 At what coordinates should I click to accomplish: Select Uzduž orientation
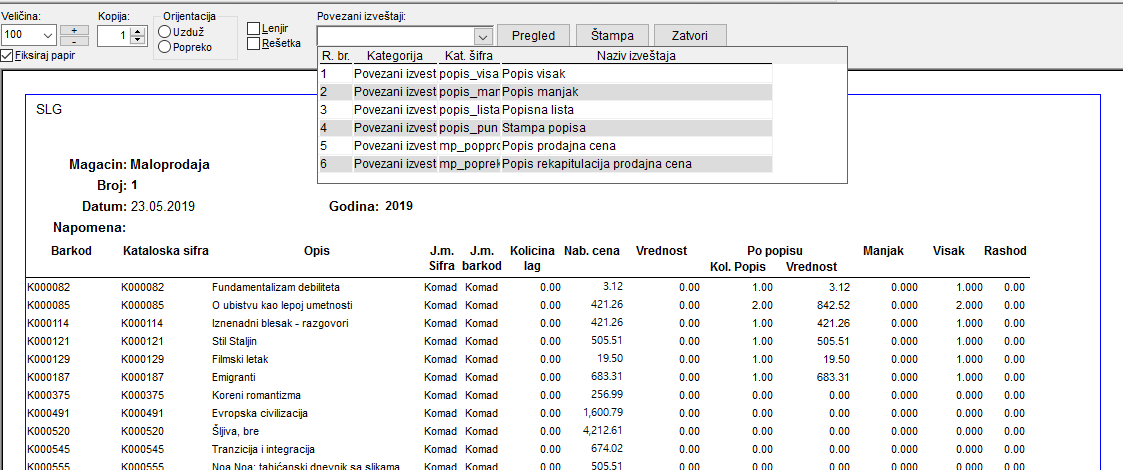pyautogui.click(x=164, y=32)
